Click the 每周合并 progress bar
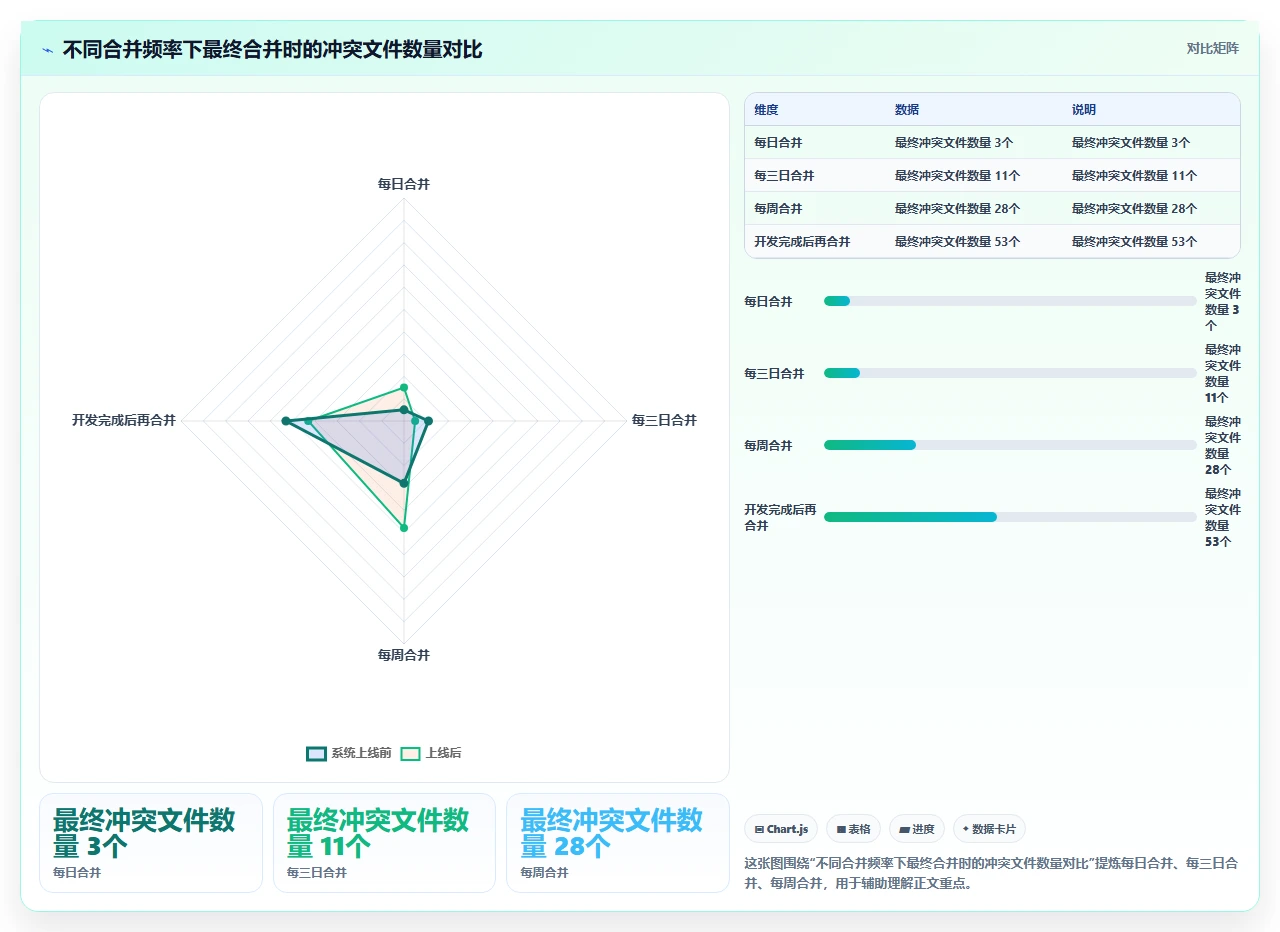 pyautogui.click(x=1010, y=445)
